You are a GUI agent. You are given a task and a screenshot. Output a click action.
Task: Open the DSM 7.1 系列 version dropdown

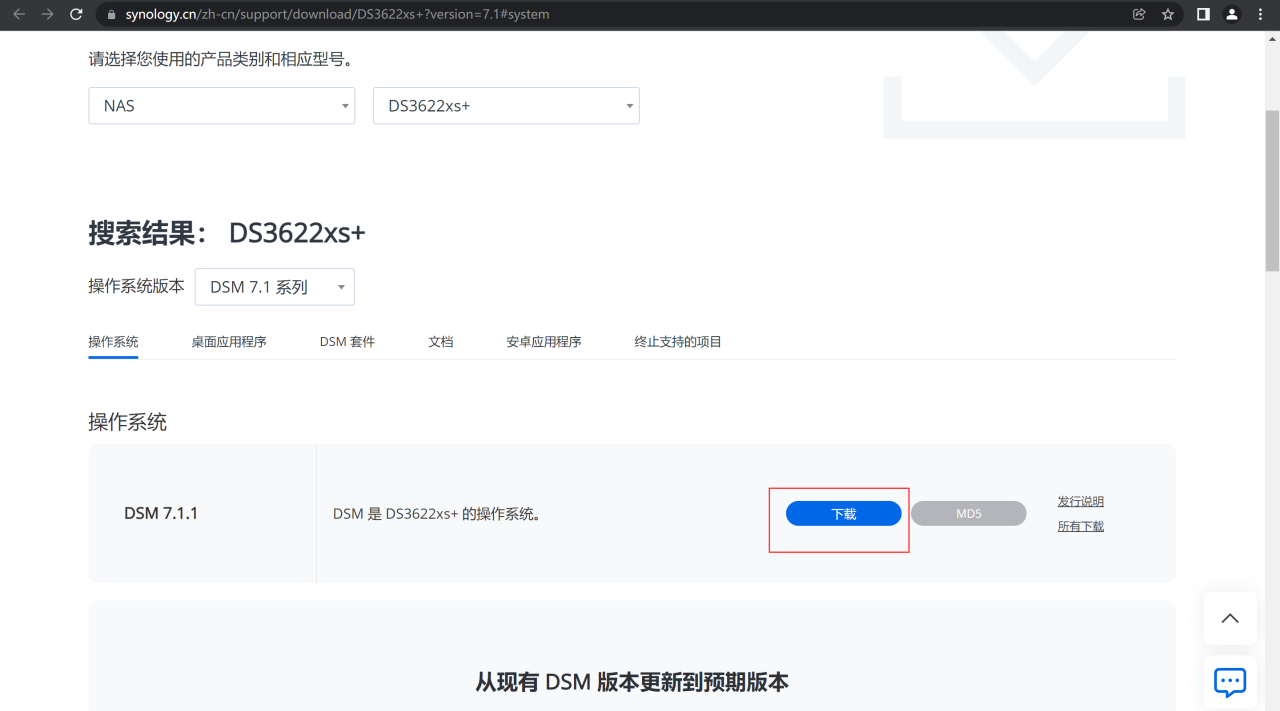274,287
